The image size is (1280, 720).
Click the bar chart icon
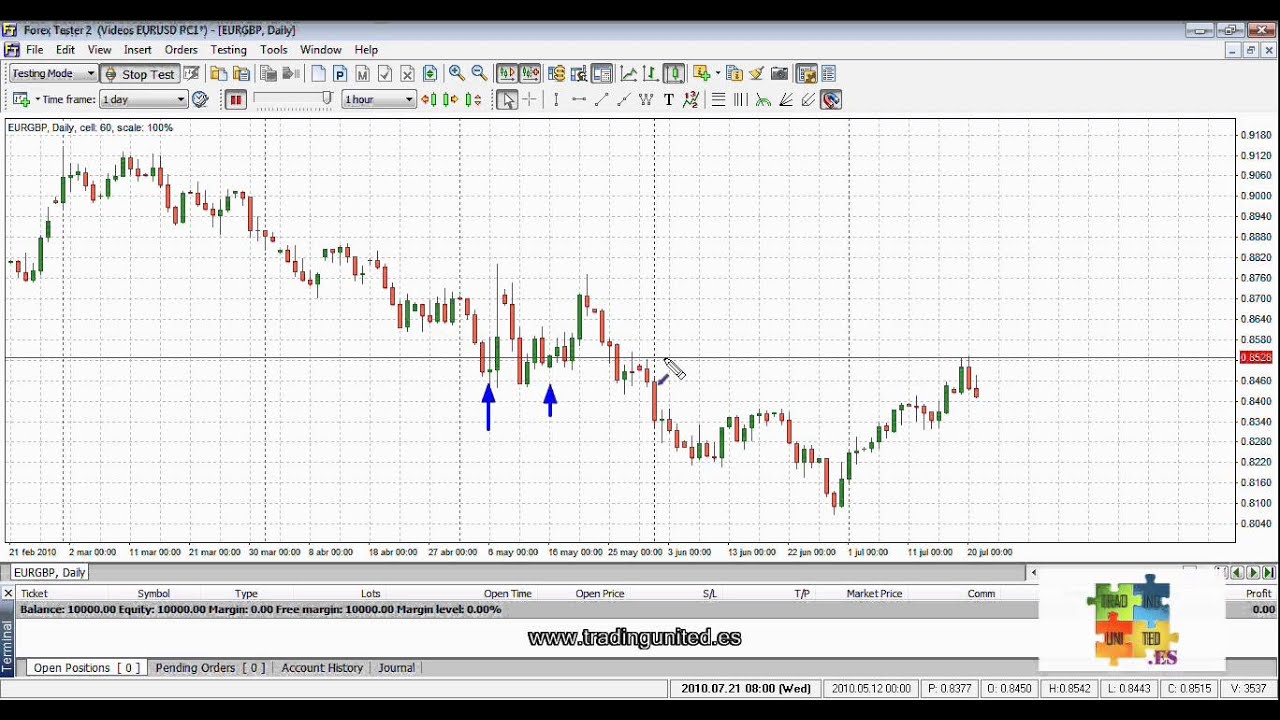coord(650,73)
